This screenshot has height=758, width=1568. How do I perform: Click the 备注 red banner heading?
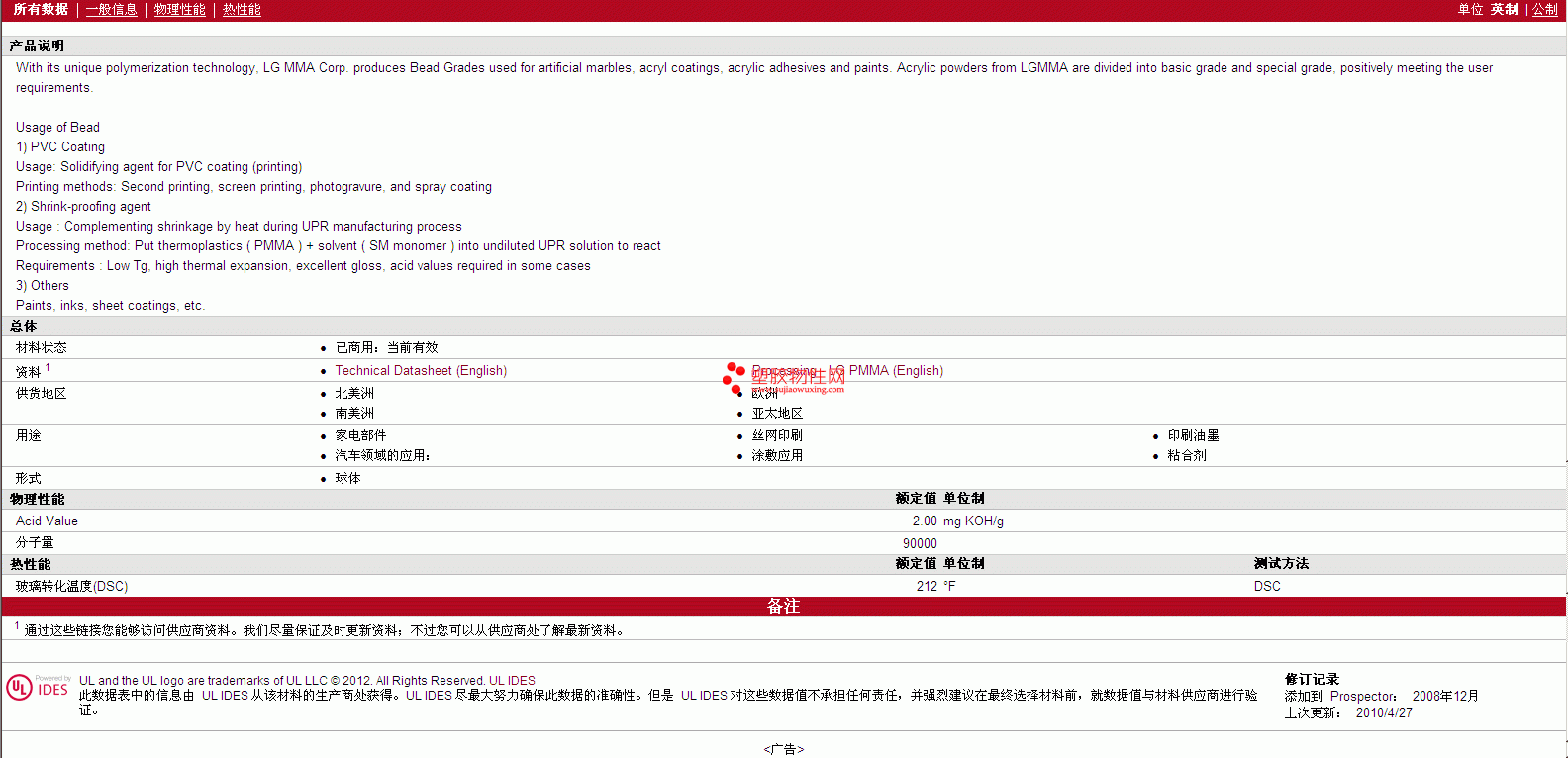[783, 607]
